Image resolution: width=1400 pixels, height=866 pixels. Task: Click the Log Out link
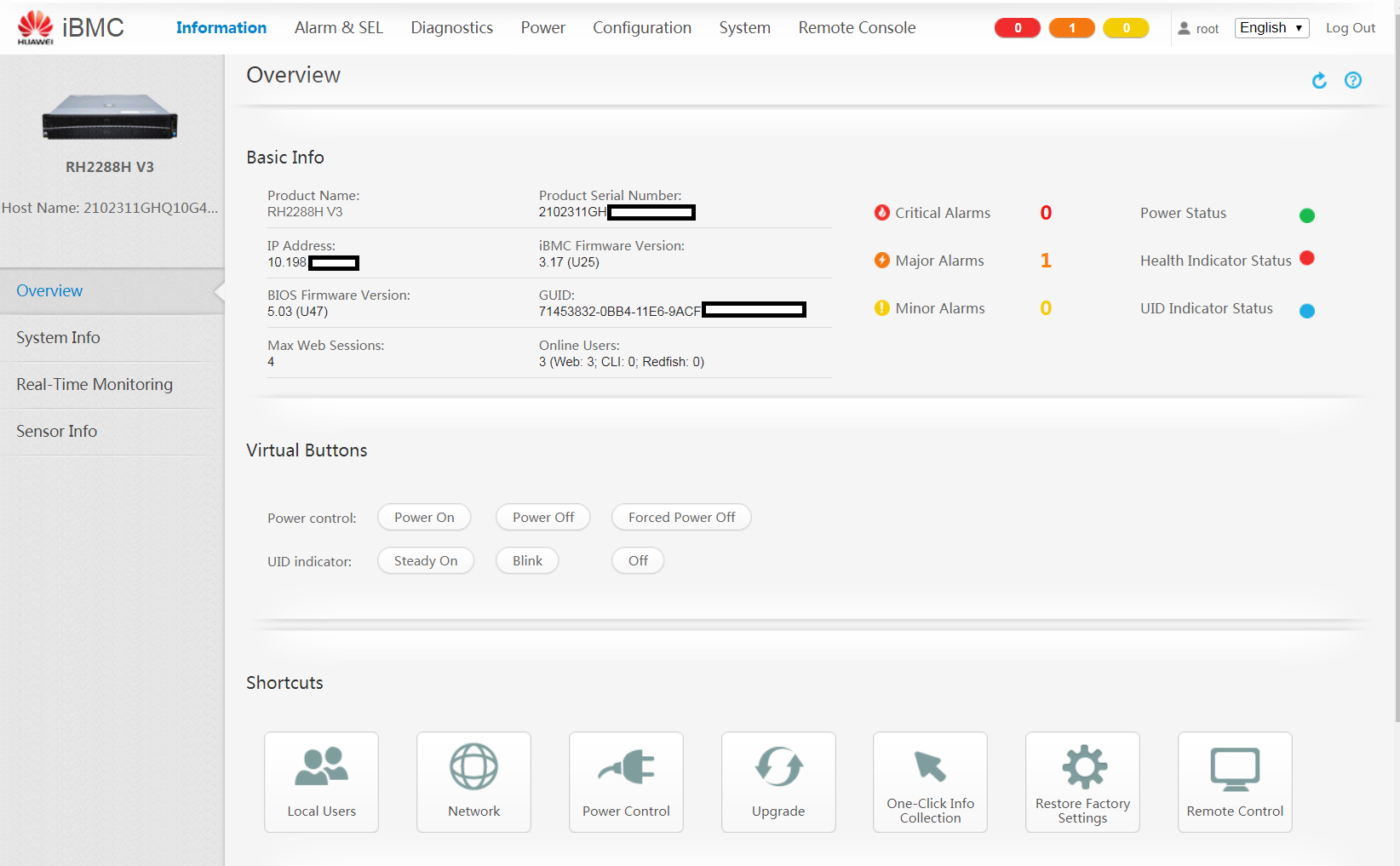point(1351,28)
